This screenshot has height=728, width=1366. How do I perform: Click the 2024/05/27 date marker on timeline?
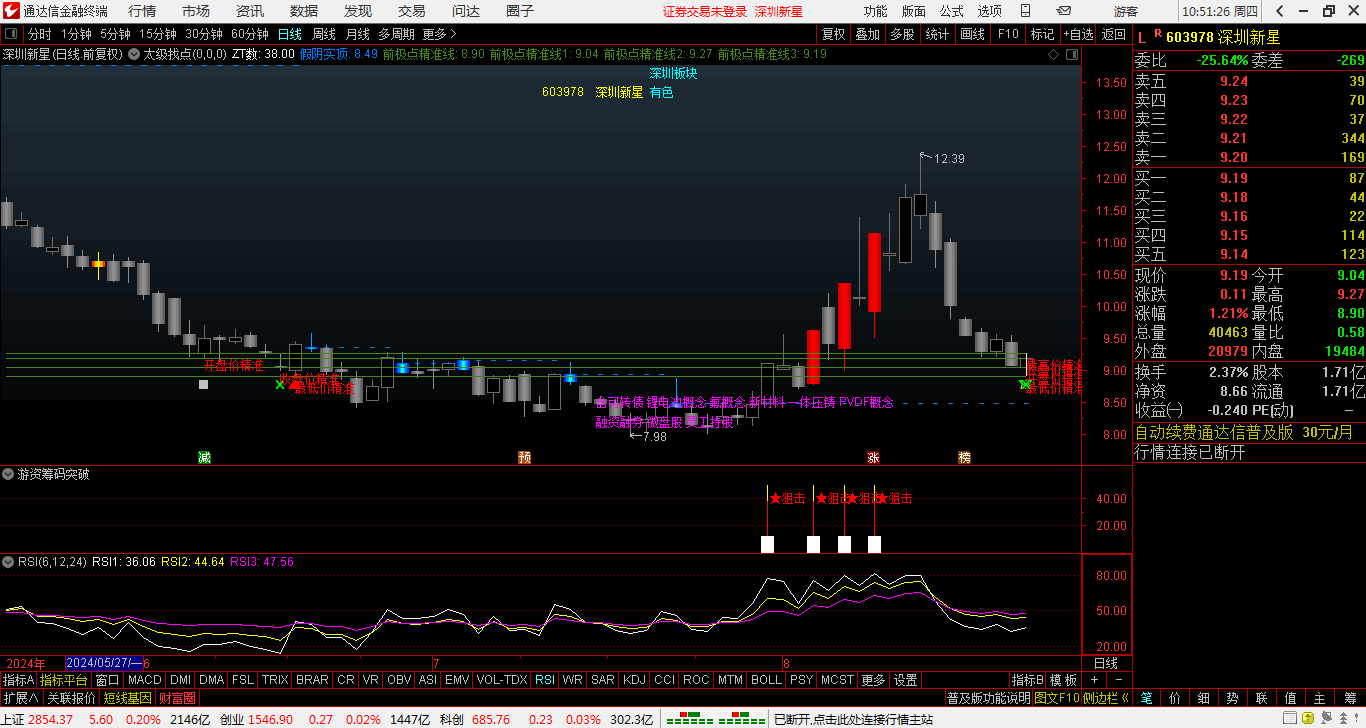pyautogui.click(x=104, y=663)
